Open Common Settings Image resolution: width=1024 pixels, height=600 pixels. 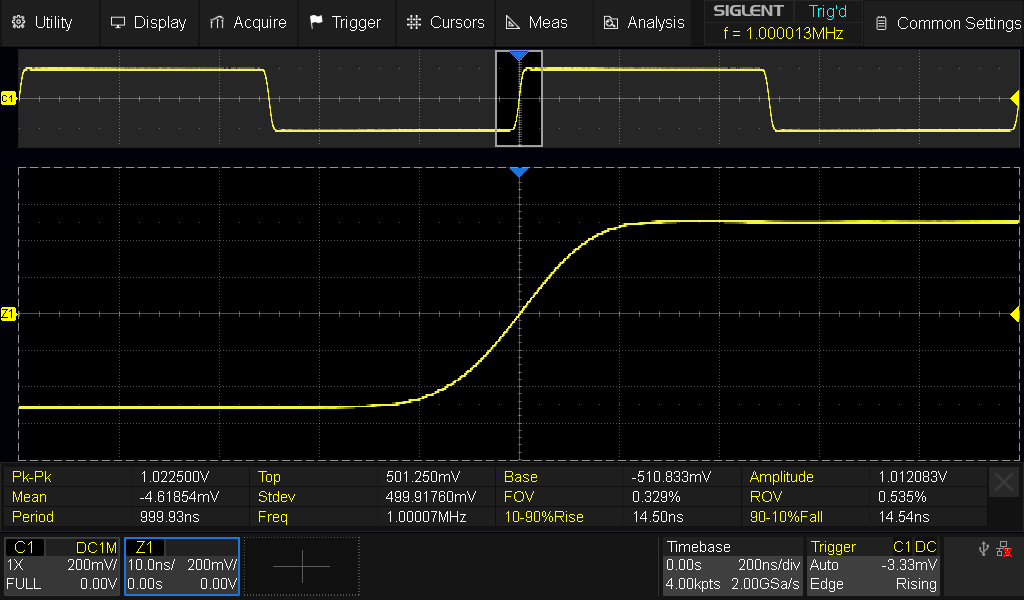click(x=945, y=23)
